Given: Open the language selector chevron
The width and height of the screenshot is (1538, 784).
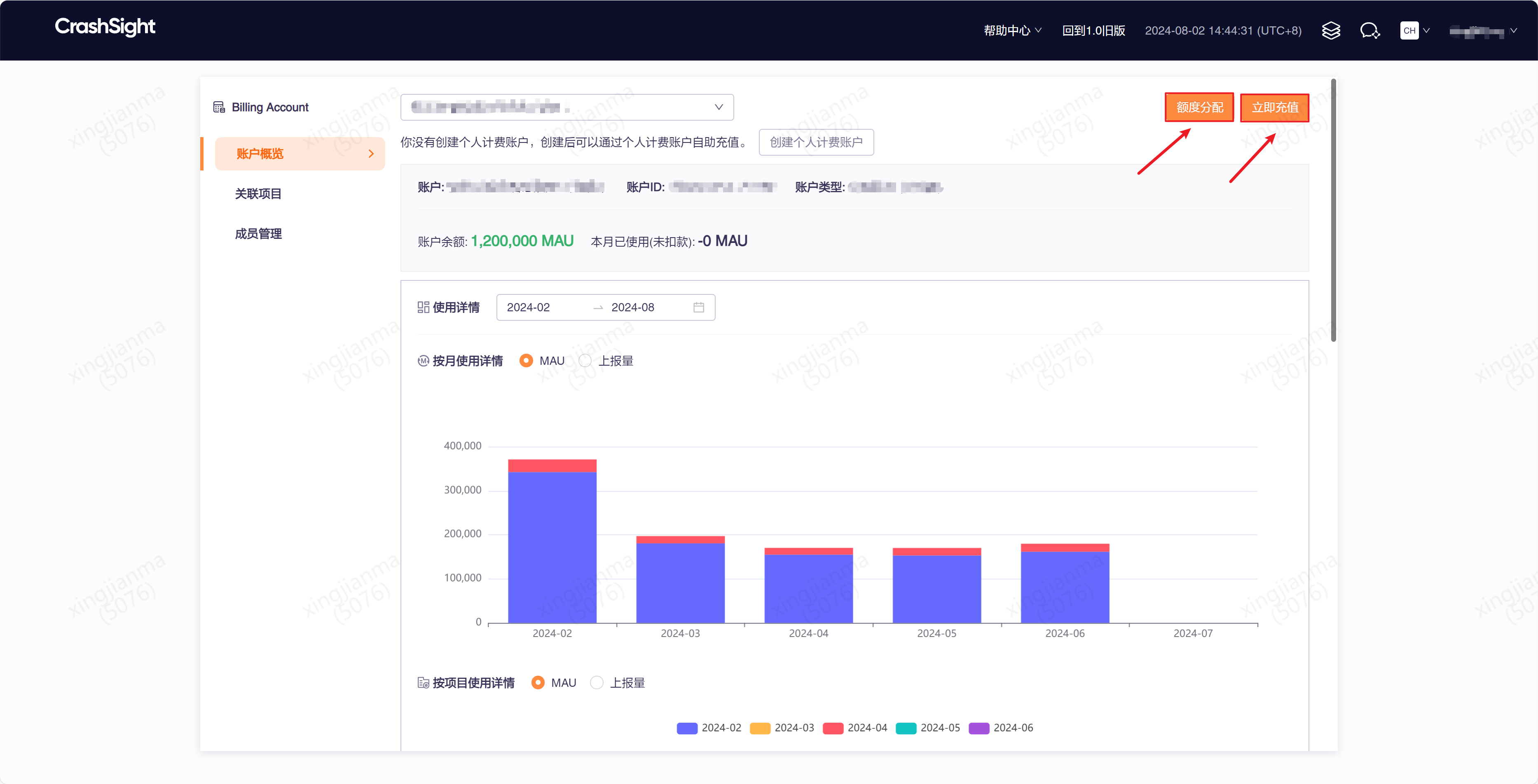Looking at the screenshot, I should 1426,30.
